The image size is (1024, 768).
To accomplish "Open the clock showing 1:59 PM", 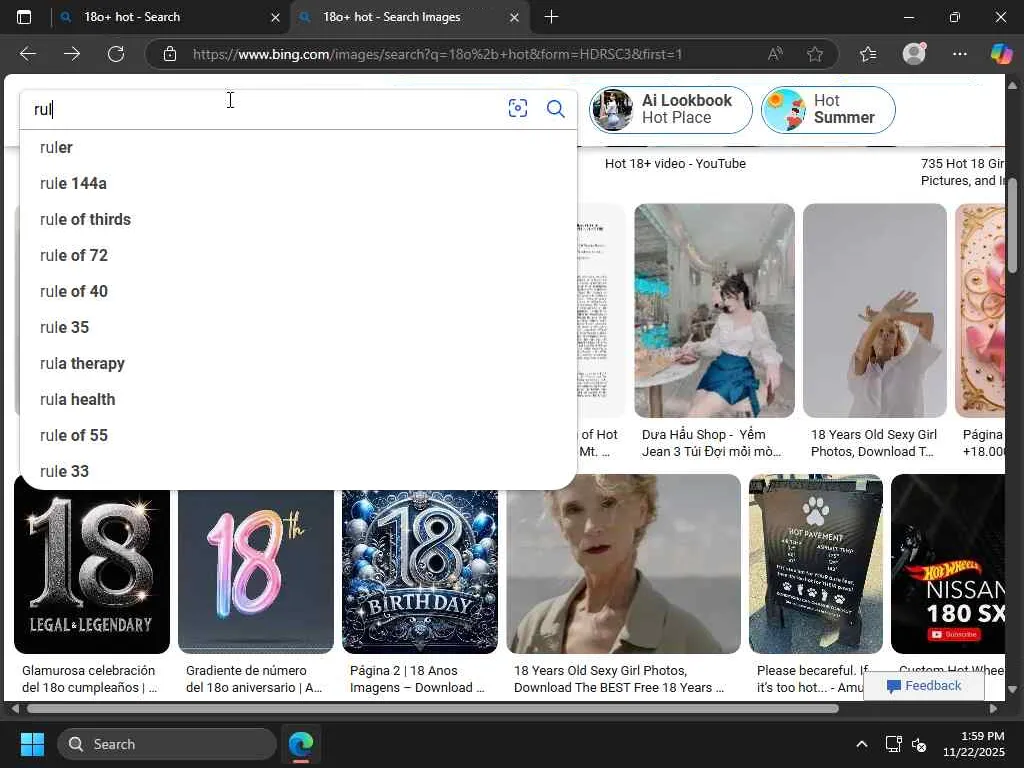I will 974,744.
